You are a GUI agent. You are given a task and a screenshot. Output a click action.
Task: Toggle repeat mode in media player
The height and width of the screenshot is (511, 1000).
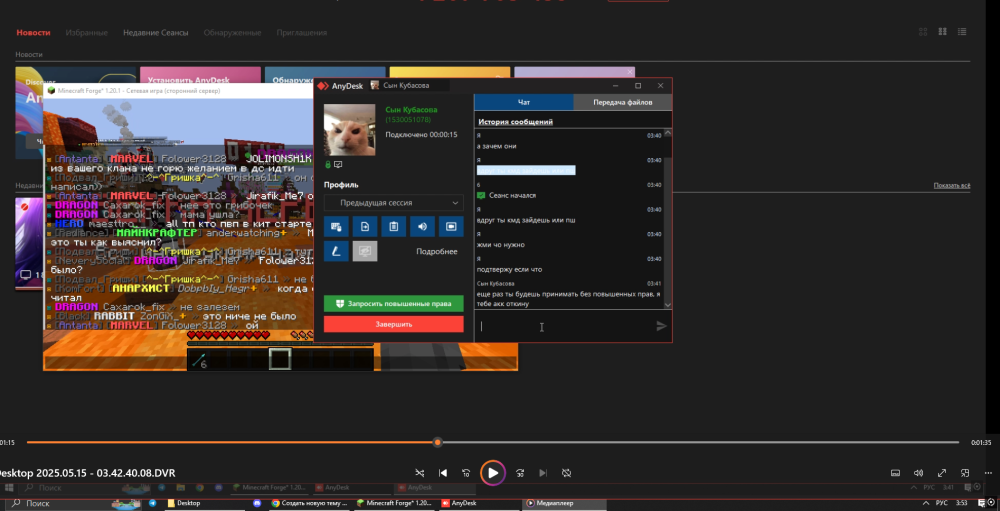pyautogui.click(x=566, y=473)
